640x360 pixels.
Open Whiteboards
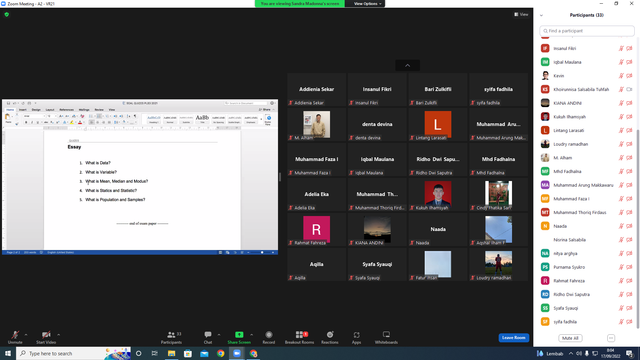[x=386, y=337]
